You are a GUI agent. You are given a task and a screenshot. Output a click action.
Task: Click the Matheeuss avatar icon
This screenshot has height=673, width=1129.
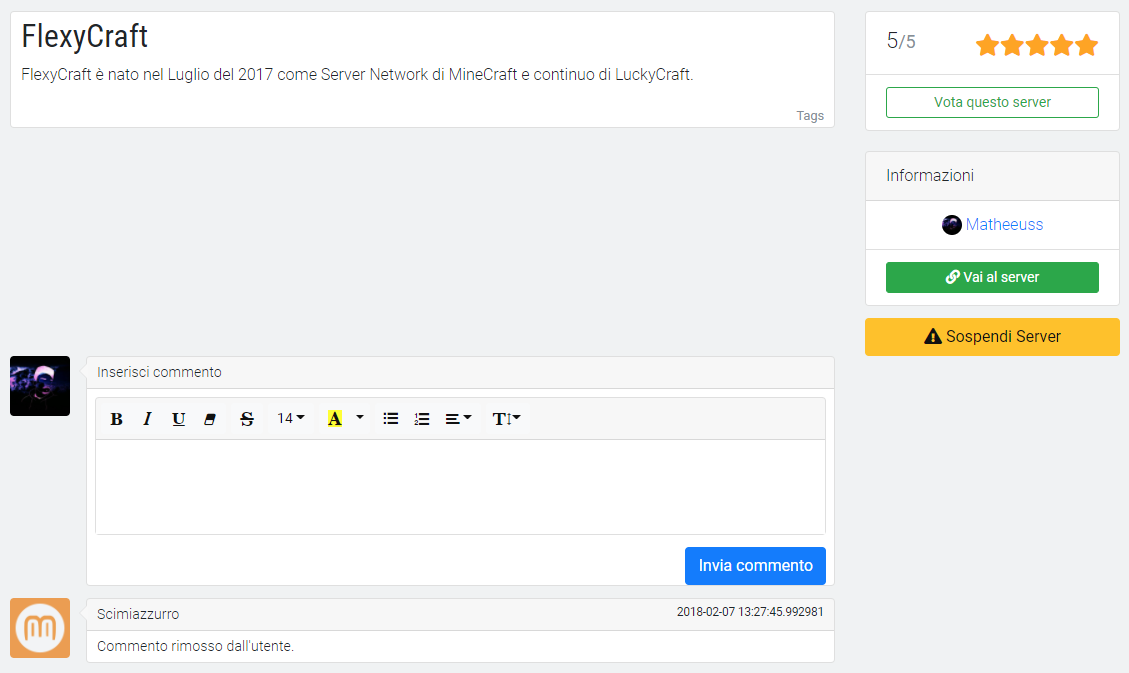point(952,225)
